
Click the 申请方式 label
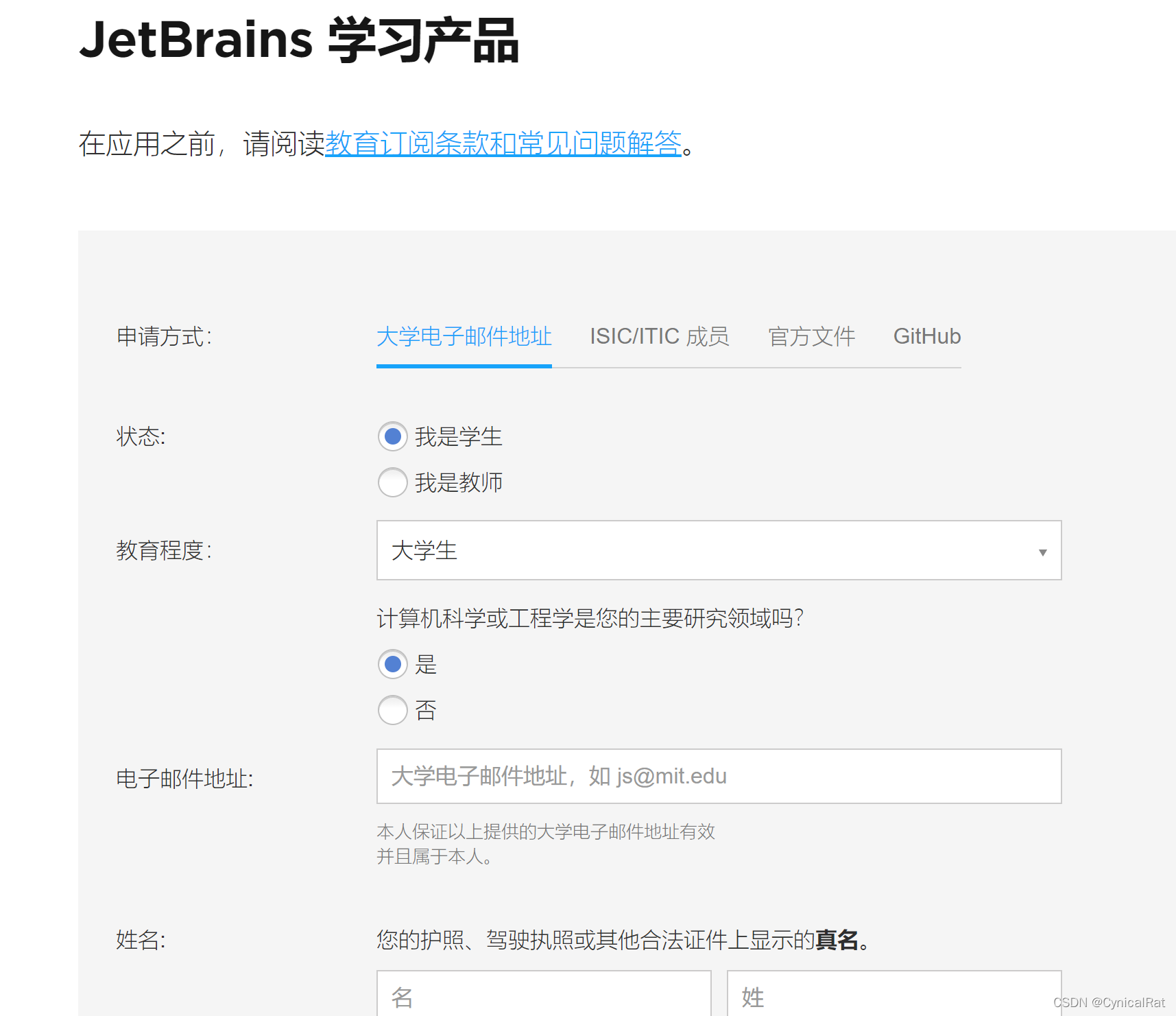pyautogui.click(x=165, y=337)
